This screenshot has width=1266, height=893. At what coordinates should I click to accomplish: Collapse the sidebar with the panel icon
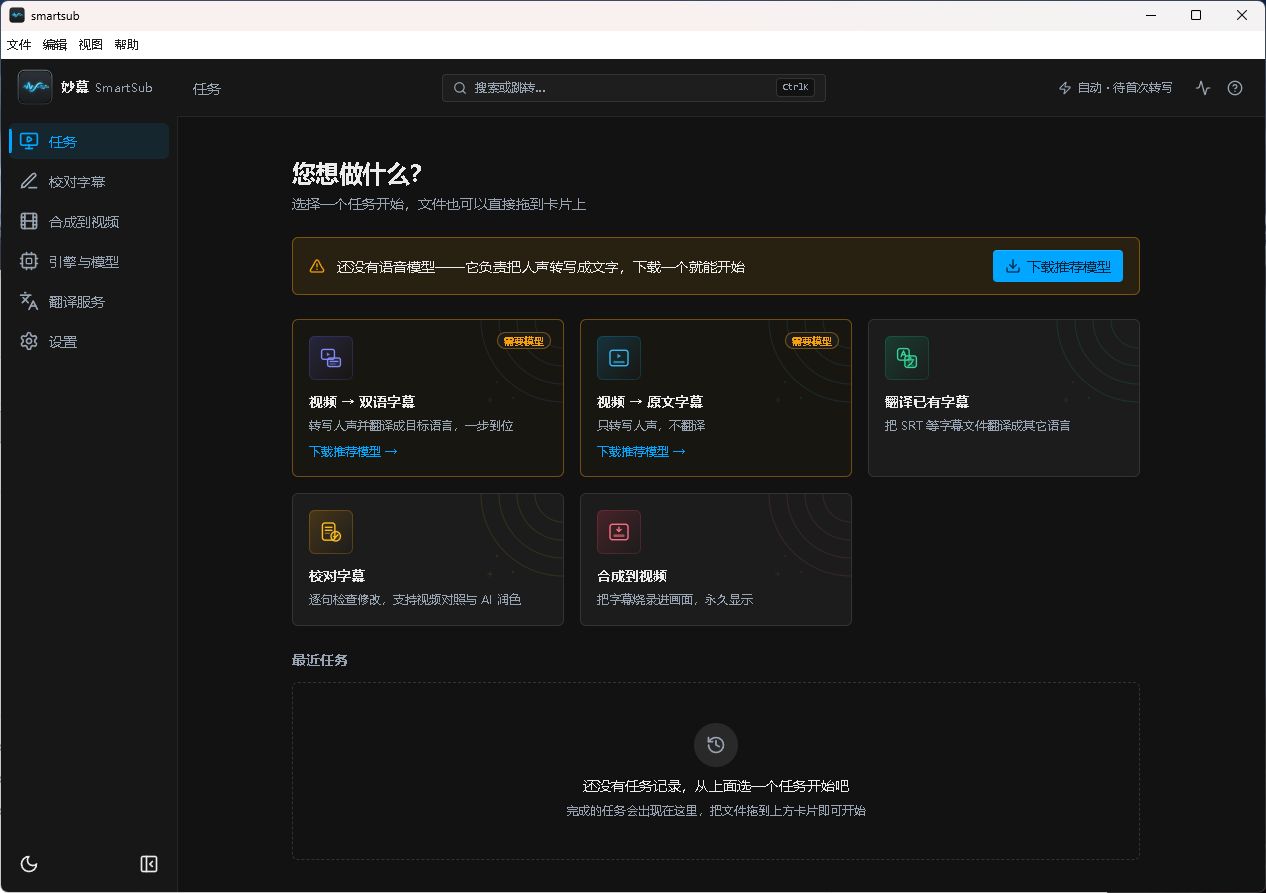click(149, 864)
